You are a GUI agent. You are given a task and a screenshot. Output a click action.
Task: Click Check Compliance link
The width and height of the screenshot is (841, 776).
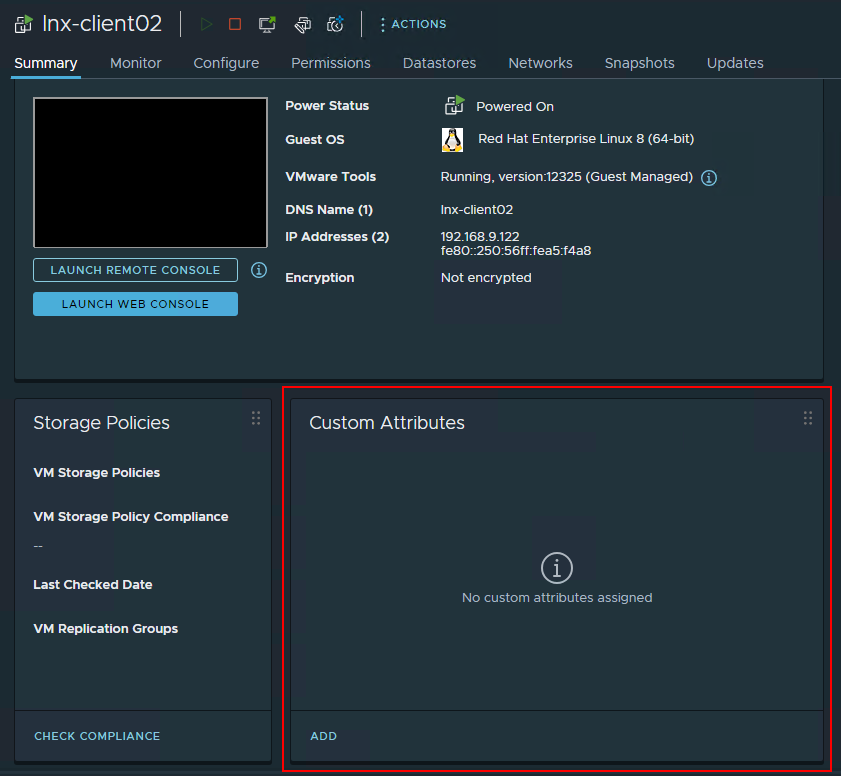(x=97, y=736)
